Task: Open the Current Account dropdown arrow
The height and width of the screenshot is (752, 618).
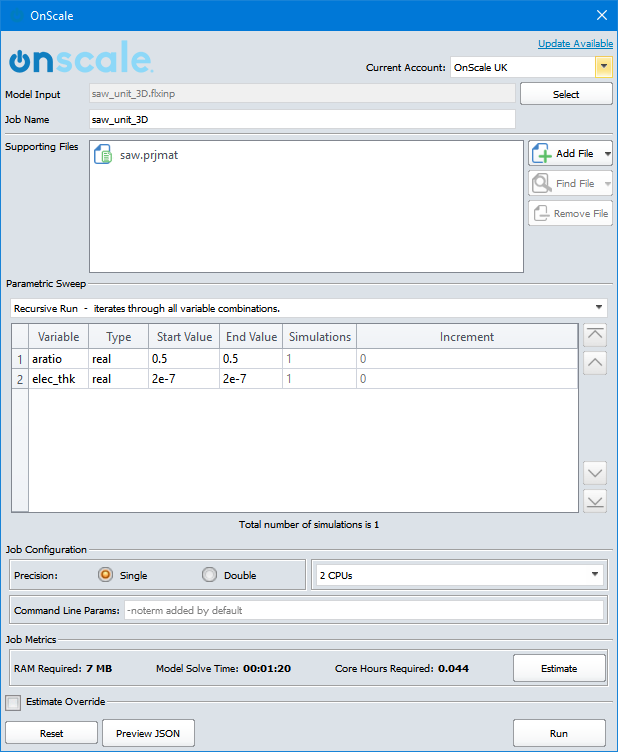Action: (604, 67)
